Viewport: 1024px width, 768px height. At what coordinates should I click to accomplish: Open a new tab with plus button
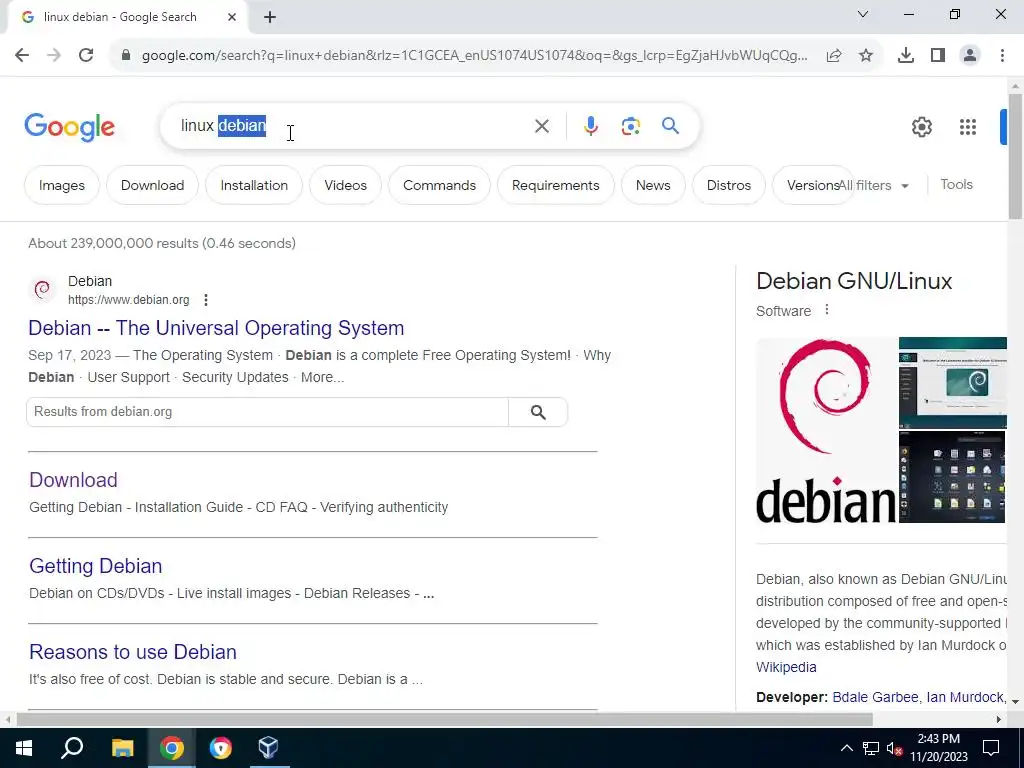270,17
